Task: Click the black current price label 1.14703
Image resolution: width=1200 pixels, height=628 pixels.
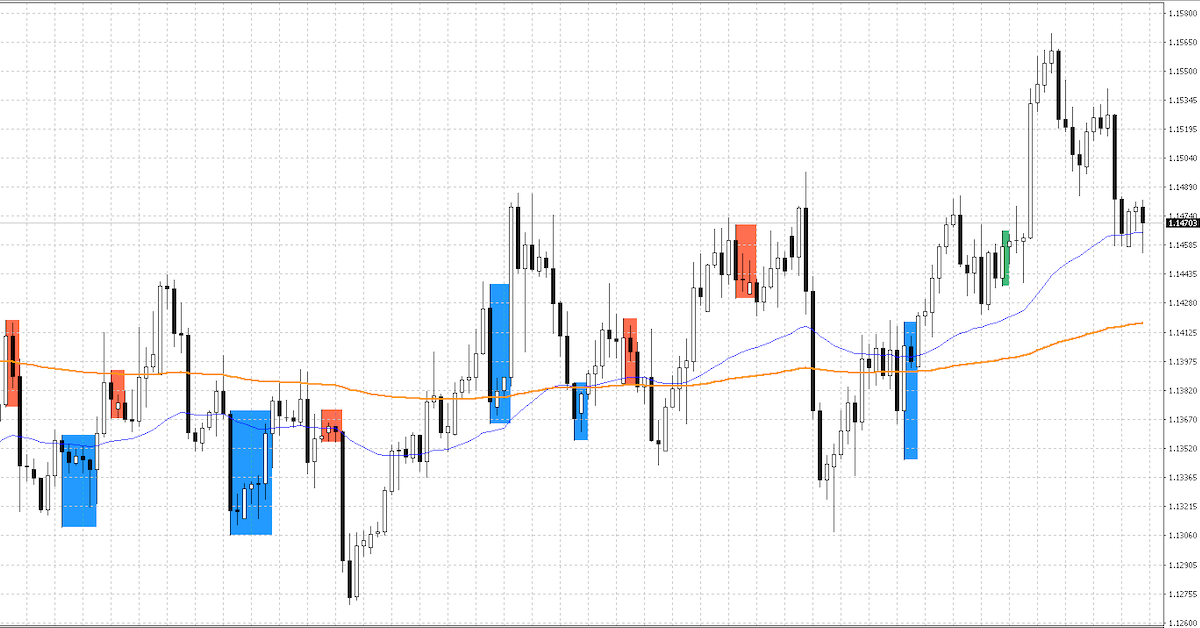Action: (1182, 223)
